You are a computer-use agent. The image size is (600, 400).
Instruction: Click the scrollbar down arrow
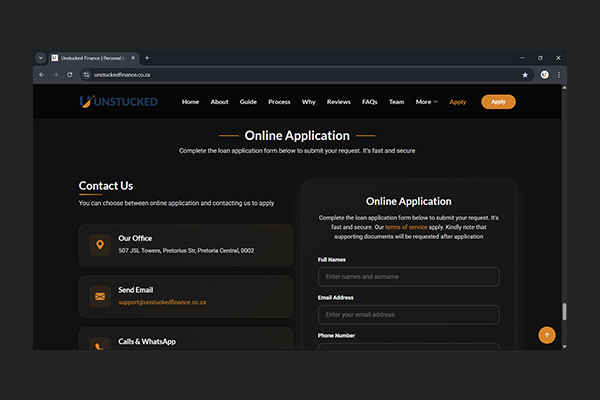pyautogui.click(x=564, y=346)
